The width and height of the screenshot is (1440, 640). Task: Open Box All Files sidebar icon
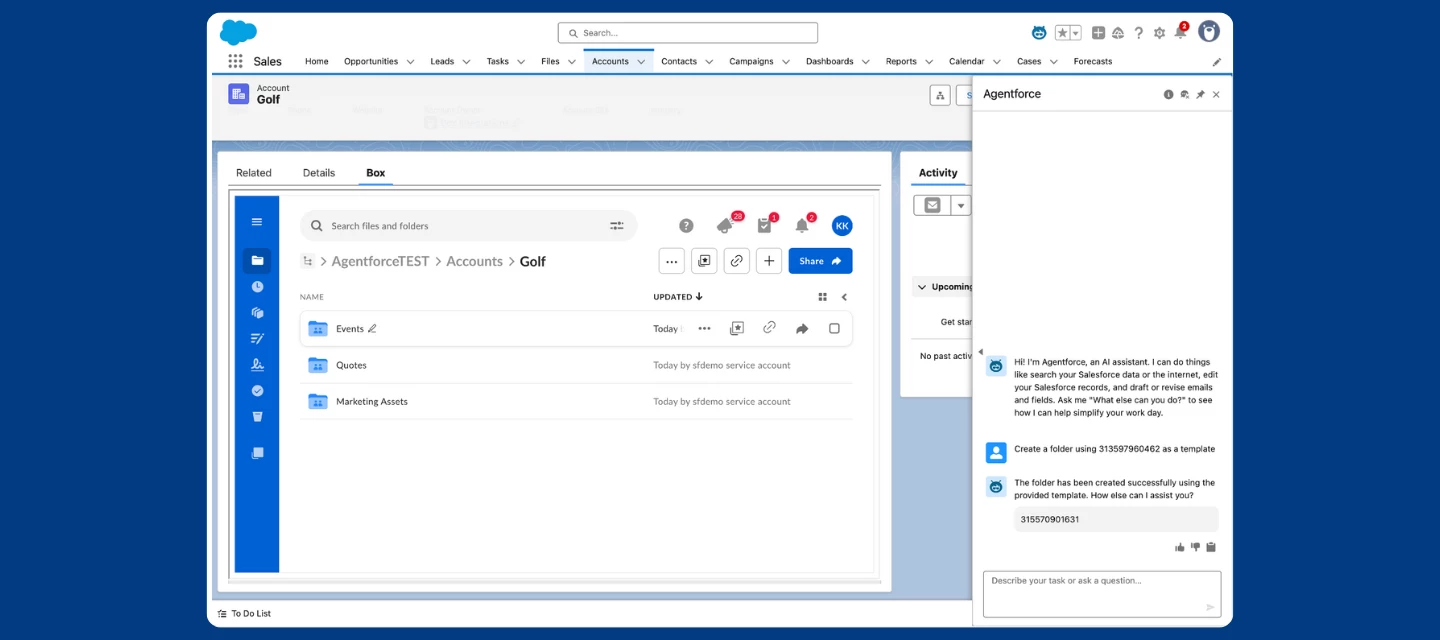coord(257,261)
